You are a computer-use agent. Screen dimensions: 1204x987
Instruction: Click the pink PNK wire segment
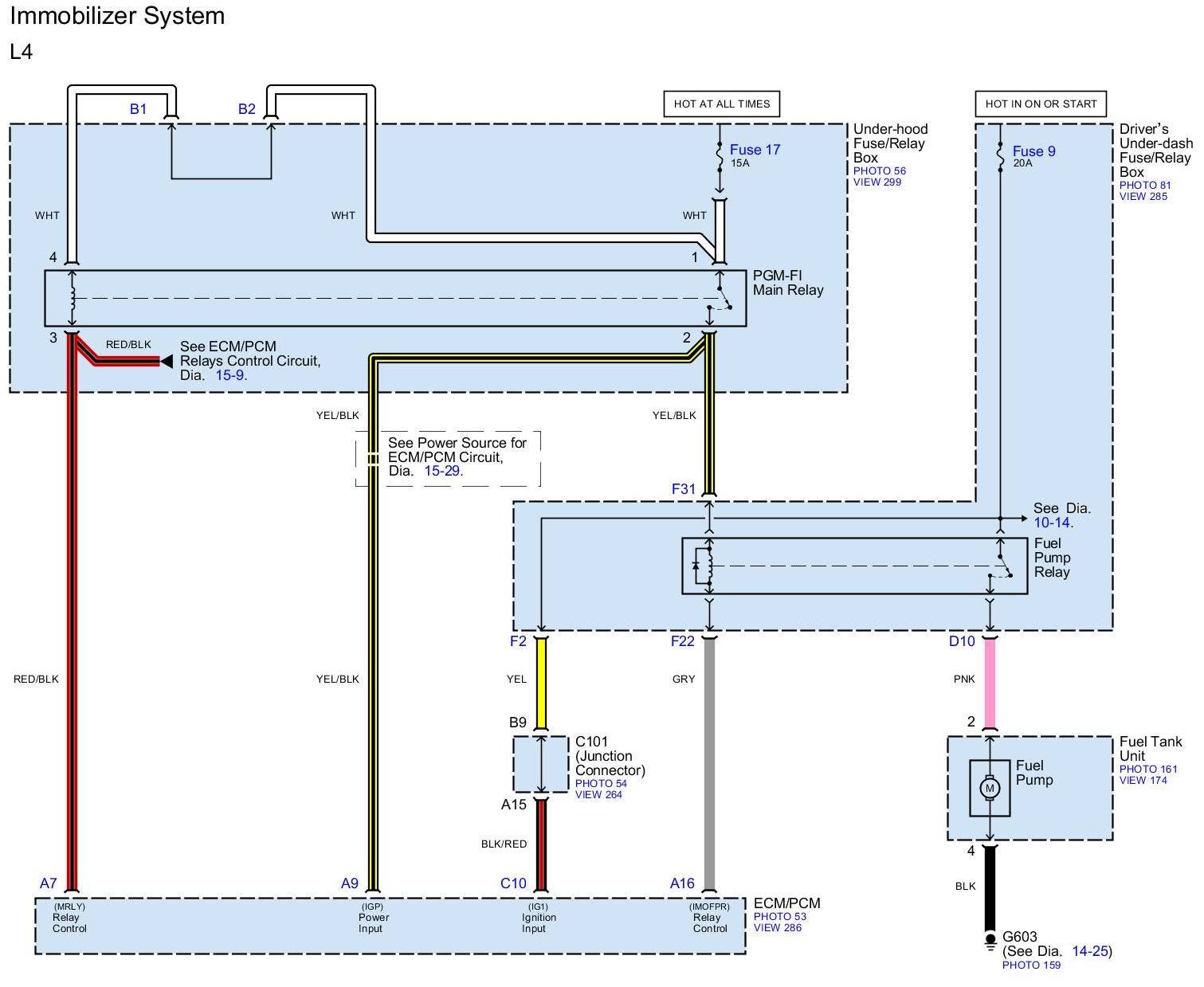990,683
